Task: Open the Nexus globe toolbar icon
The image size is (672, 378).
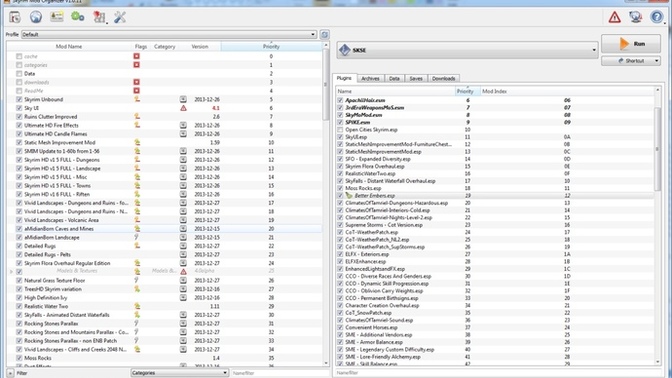Action: 36,17
